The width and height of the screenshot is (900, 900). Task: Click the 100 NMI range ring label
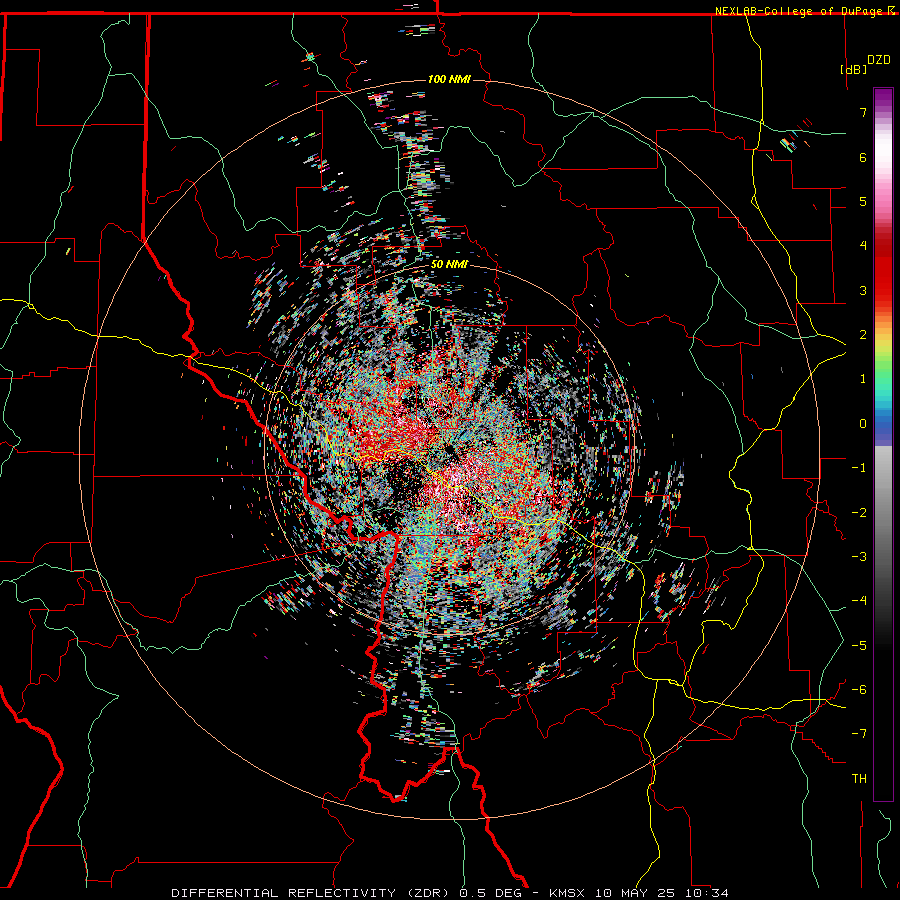(x=449, y=79)
